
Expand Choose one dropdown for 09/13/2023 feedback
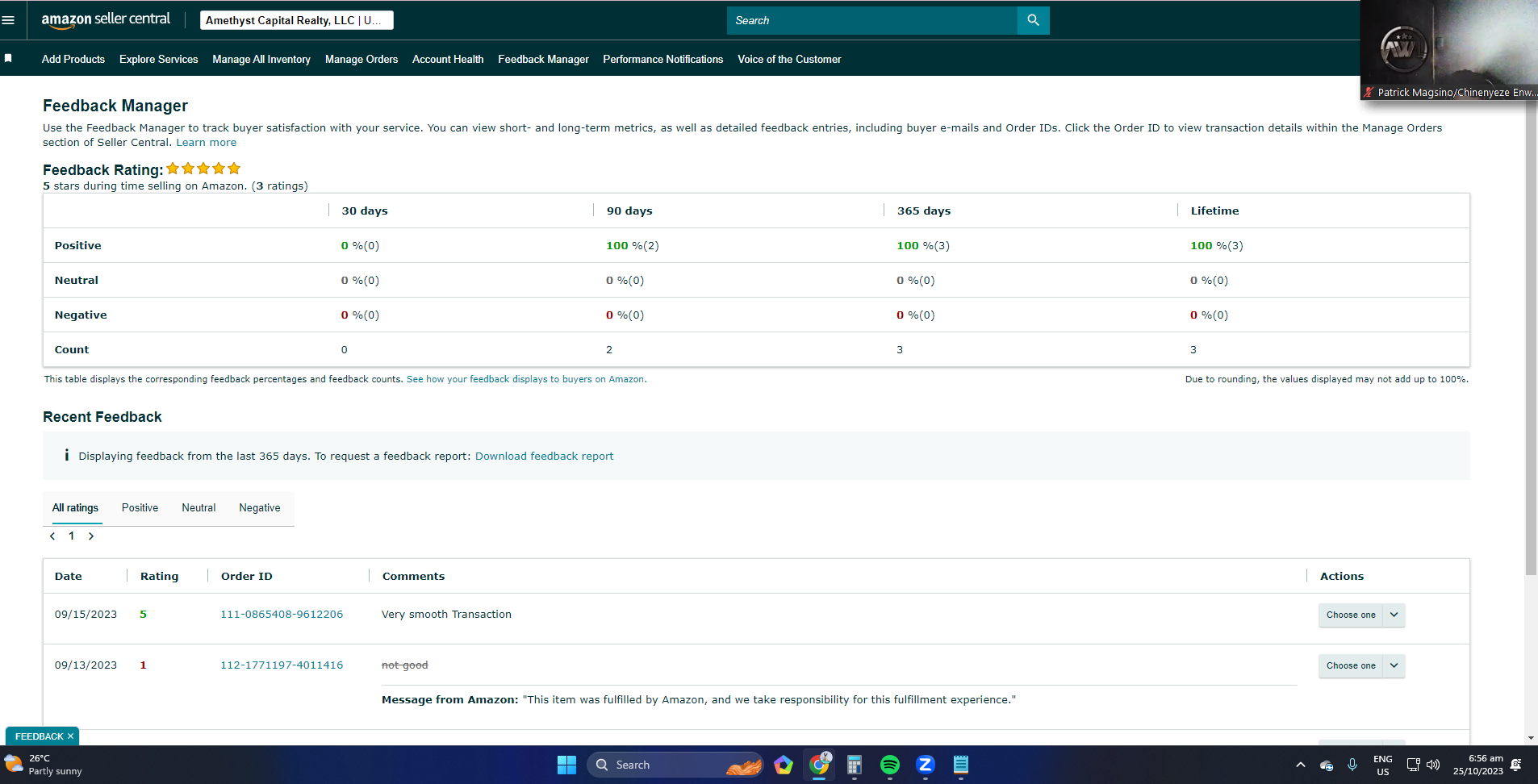[x=1362, y=665]
